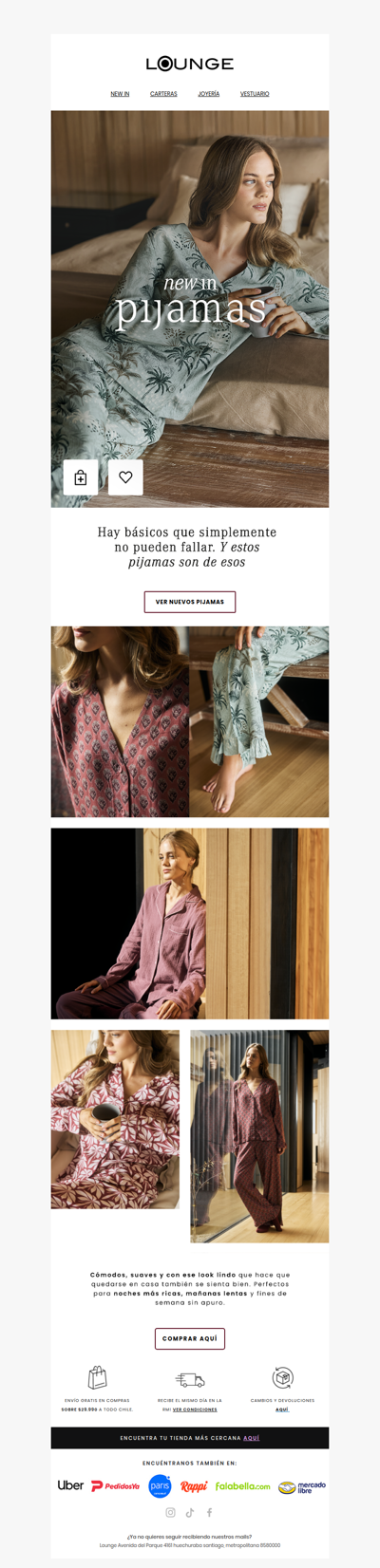Screen dimensions: 380x1568
Task: Open the Instagram icon in the footer
Action: [x=171, y=1513]
